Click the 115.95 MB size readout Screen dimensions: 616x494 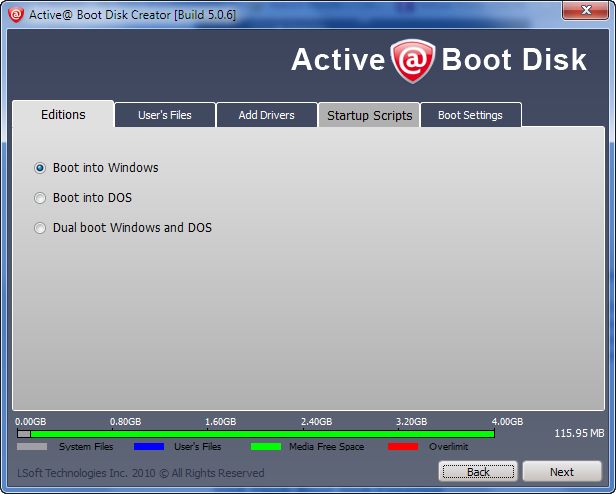(x=579, y=433)
